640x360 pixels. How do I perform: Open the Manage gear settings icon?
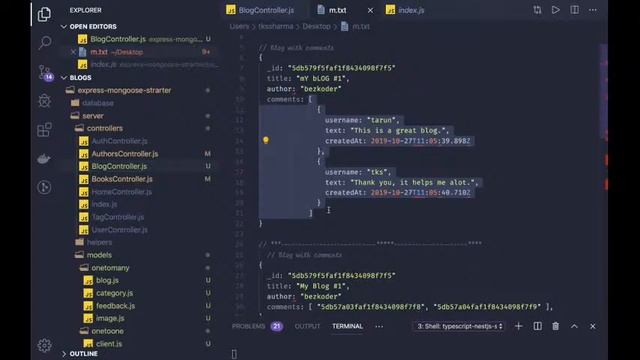[44, 345]
